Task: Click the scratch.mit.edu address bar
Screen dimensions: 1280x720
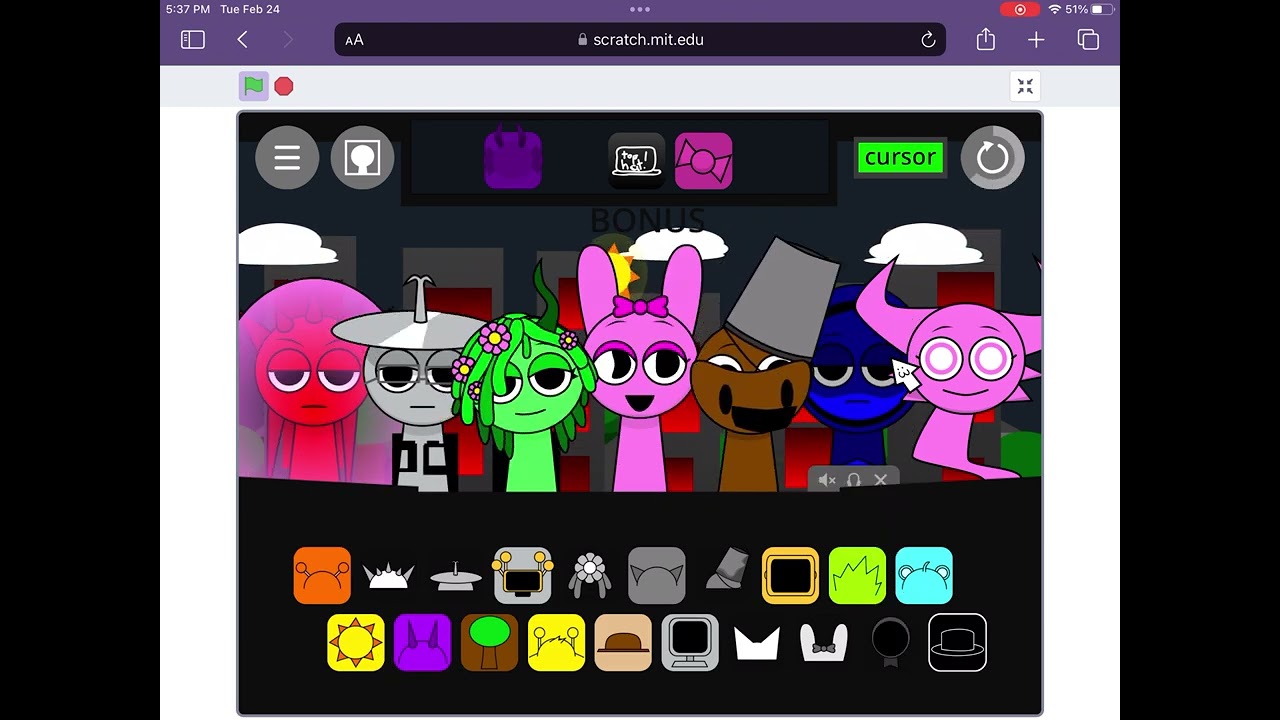Action: click(x=640, y=40)
